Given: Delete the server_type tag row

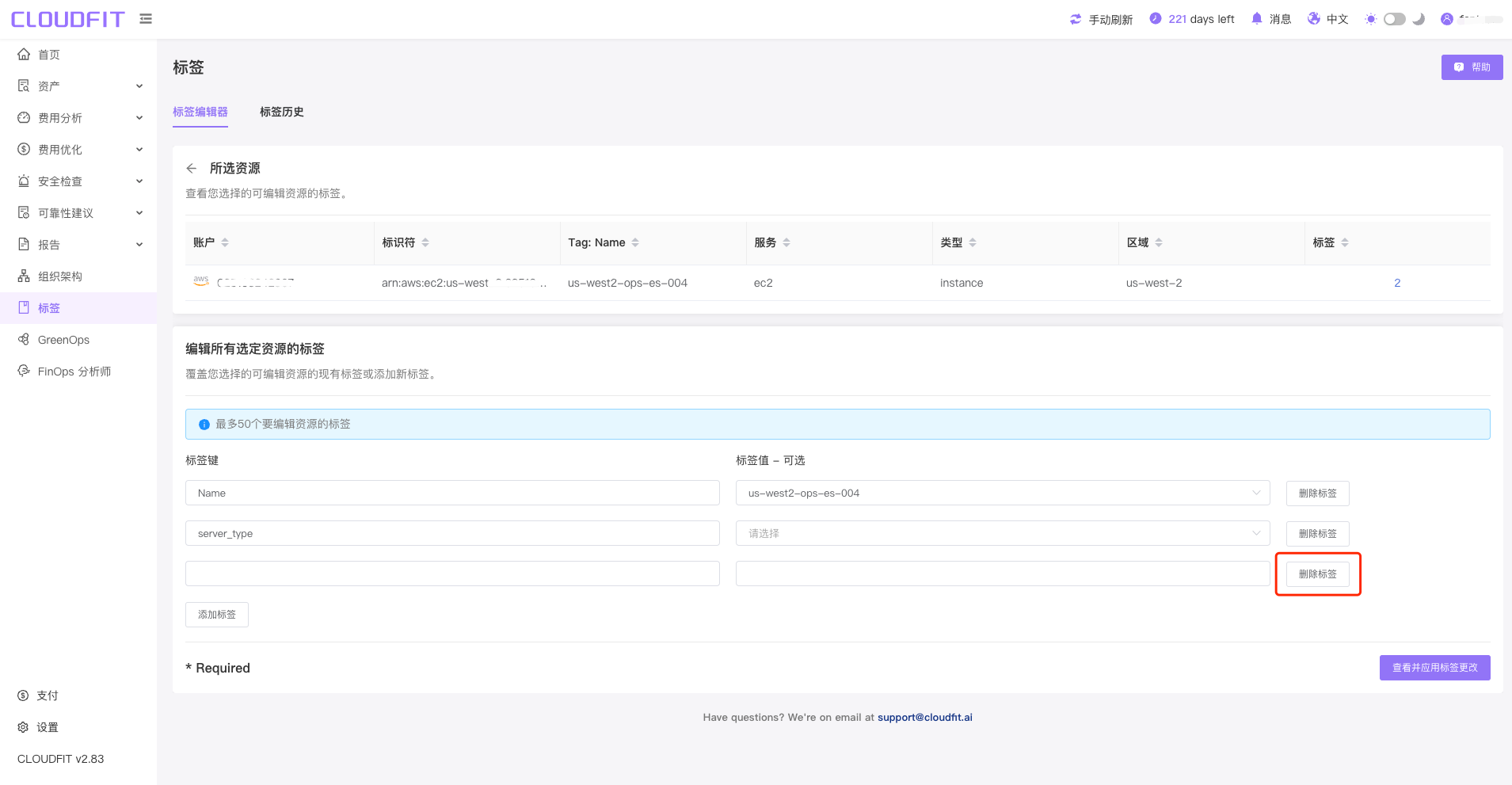Looking at the screenshot, I should [1318, 534].
